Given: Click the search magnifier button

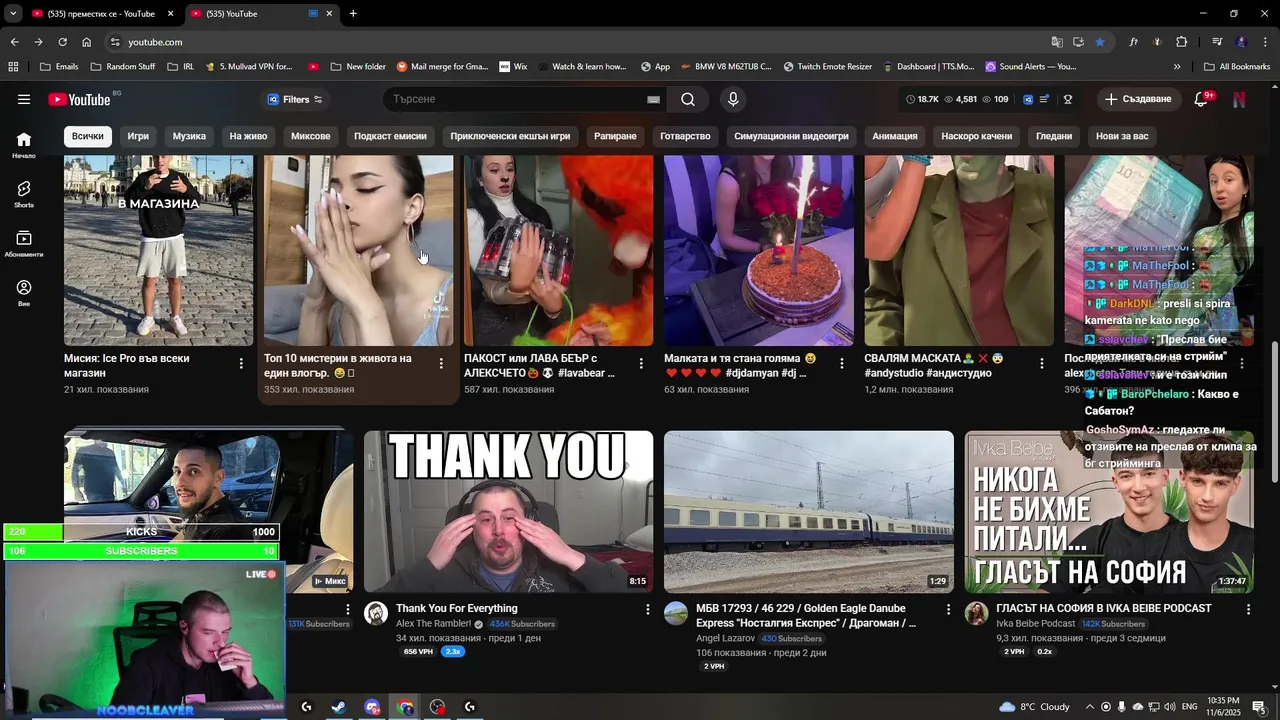Looking at the screenshot, I should 688,99.
